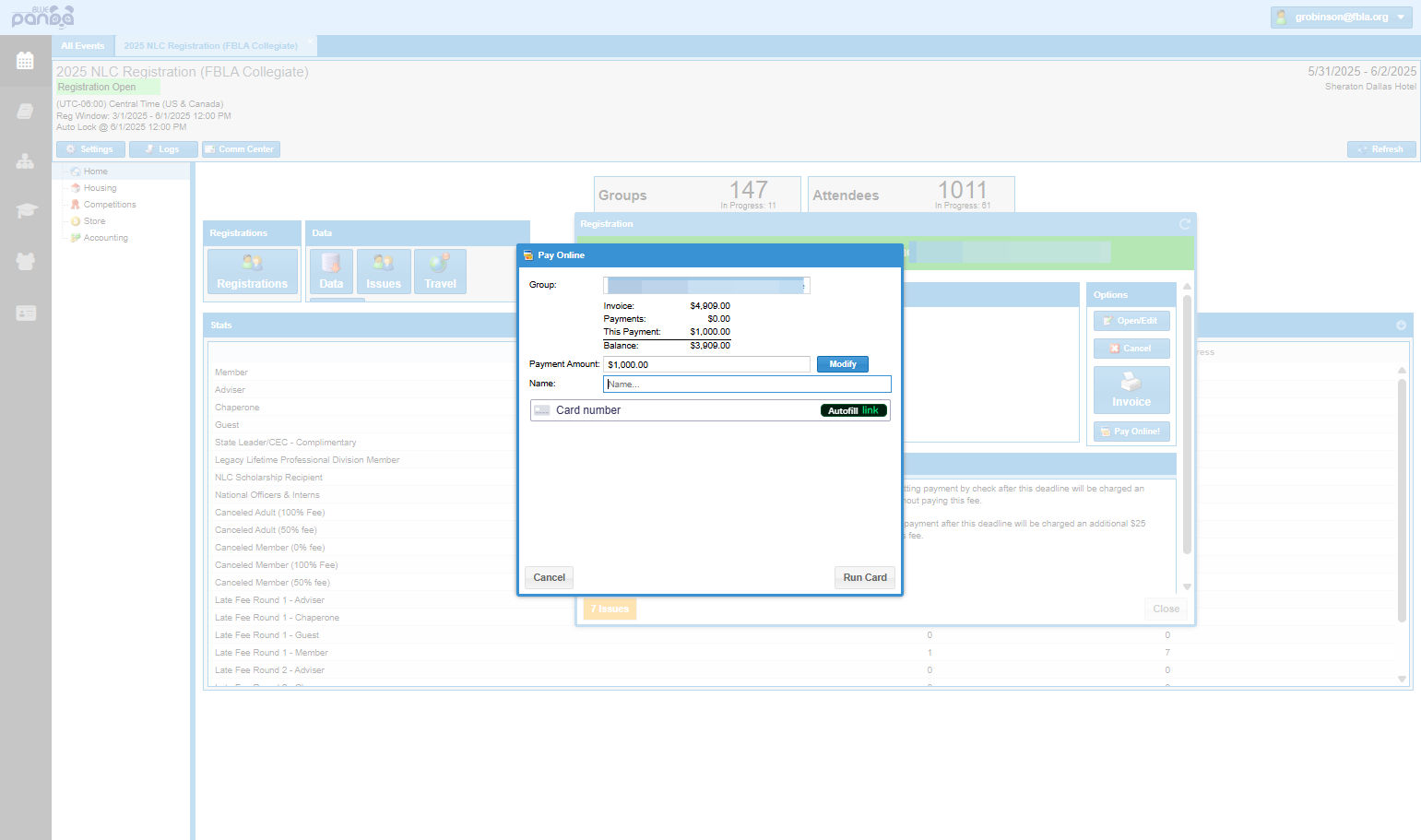The width and height of the screenshot is (1421, 840).
Task: Open the user account dropdown
Action: (1341, 17)
